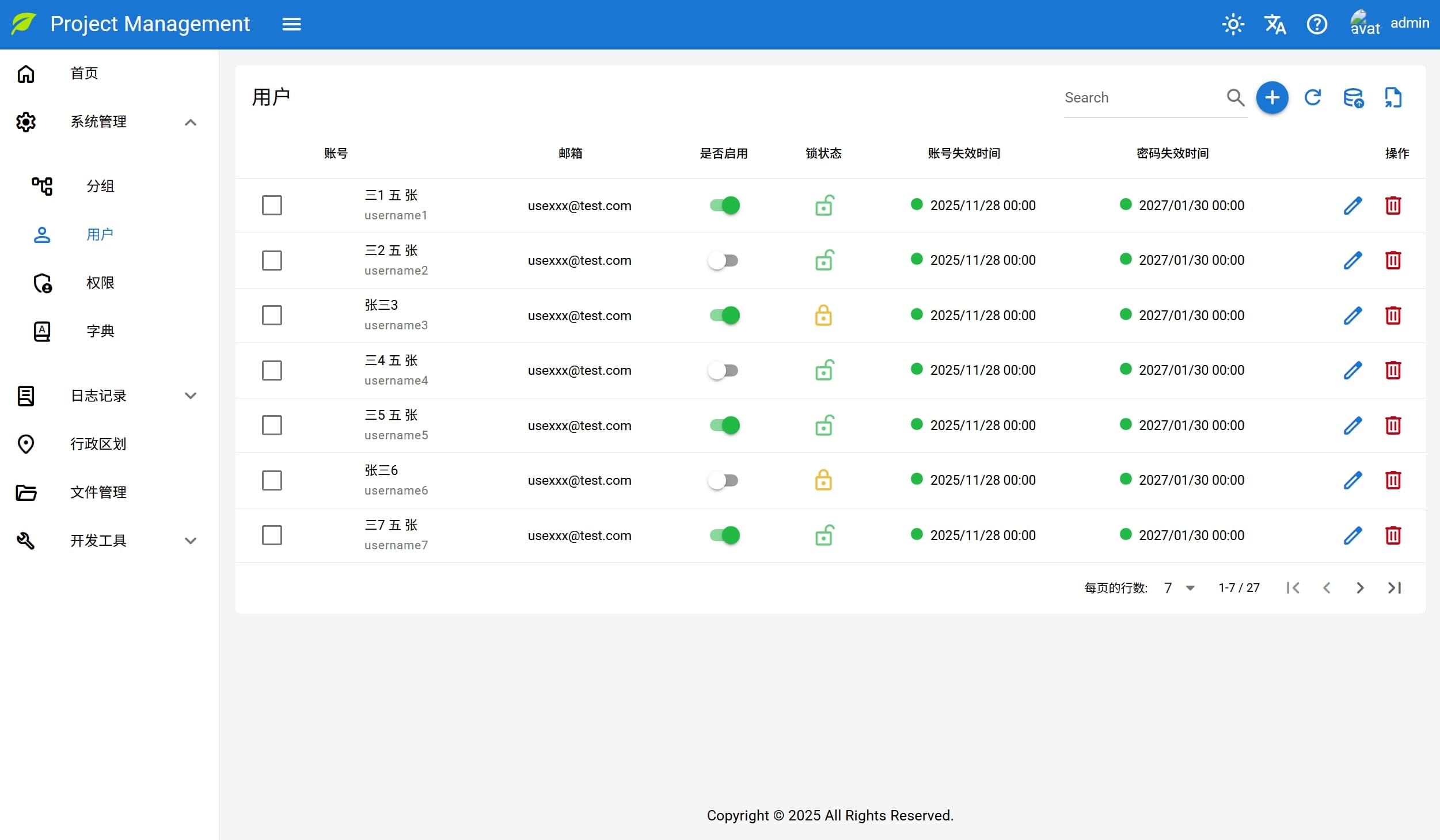This screenshot has height=840, width=1440.
Task: Click the database upload icon
Action: pos(1353,97)
